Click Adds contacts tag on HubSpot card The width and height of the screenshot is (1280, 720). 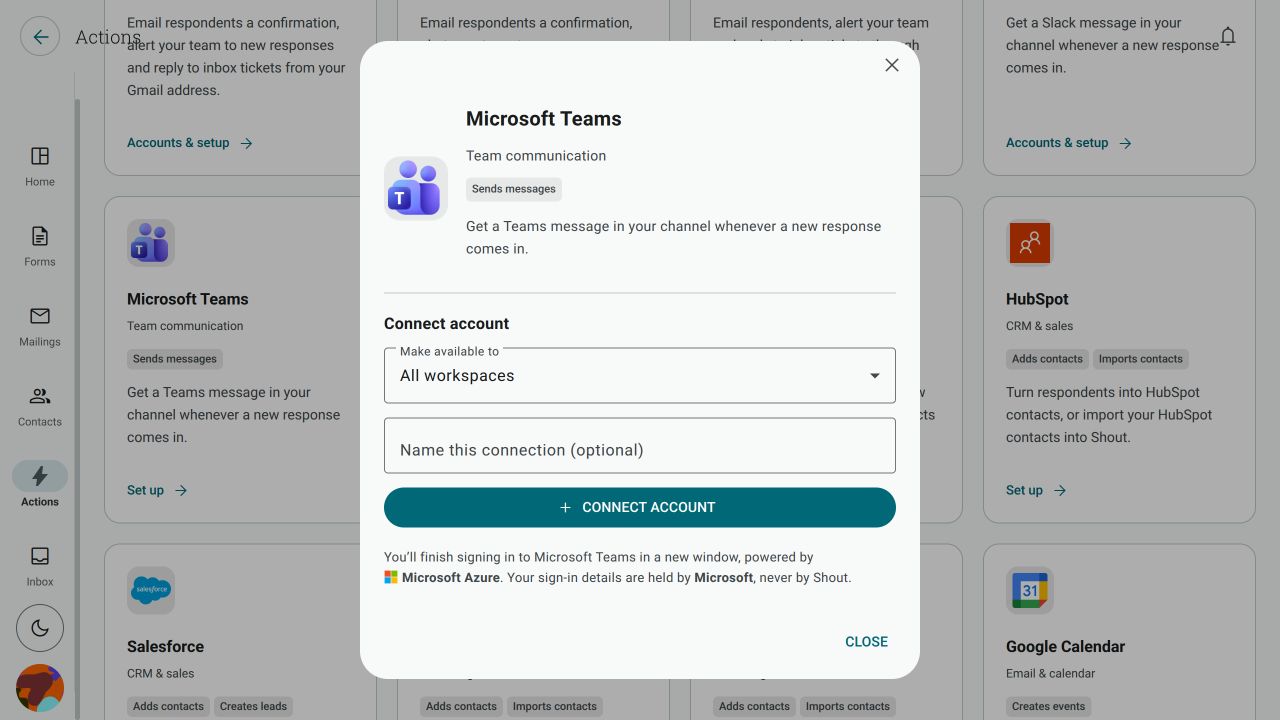(1047, 359)
